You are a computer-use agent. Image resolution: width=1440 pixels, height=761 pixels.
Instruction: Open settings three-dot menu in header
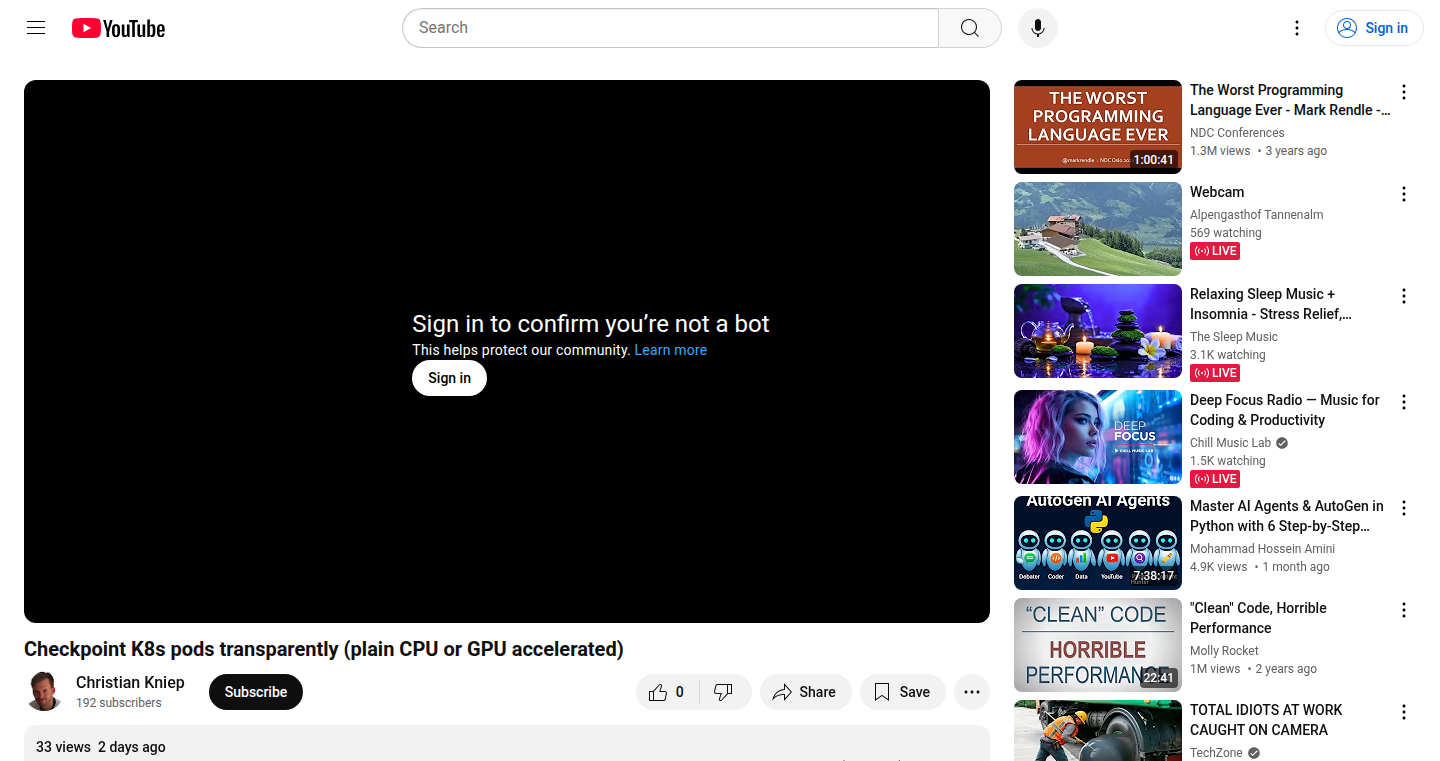(x=1297, y=28)
